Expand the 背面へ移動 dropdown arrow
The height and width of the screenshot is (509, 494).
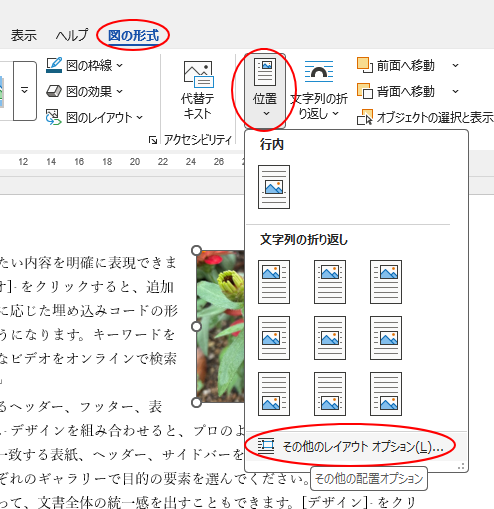click(455, 91)
